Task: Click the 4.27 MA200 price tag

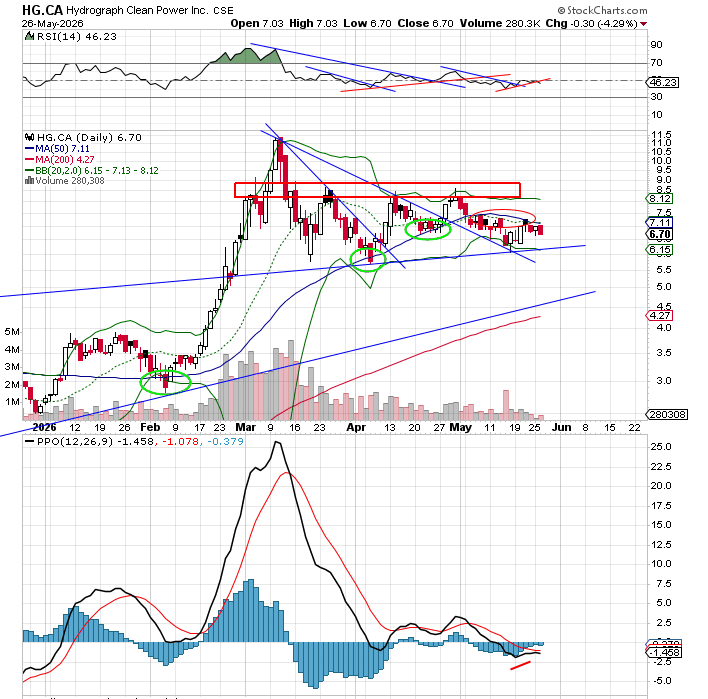Action: tap(660, 316)
